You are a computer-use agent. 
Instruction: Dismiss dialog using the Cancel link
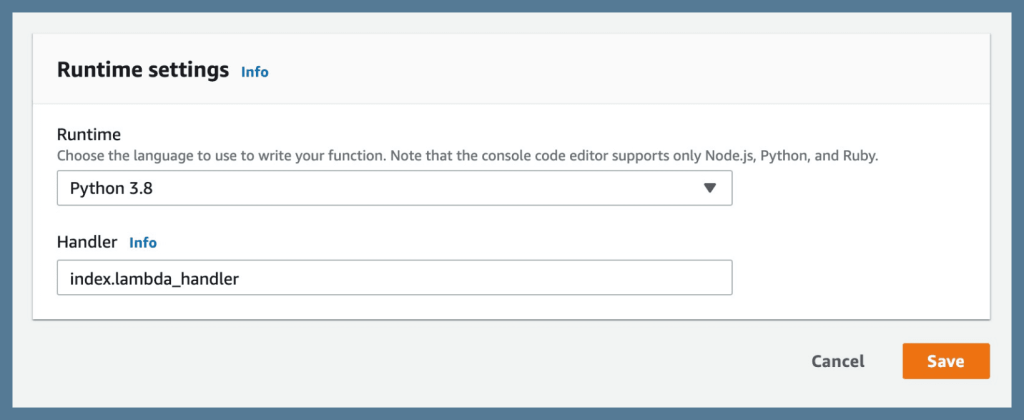(x=838, y=361)
